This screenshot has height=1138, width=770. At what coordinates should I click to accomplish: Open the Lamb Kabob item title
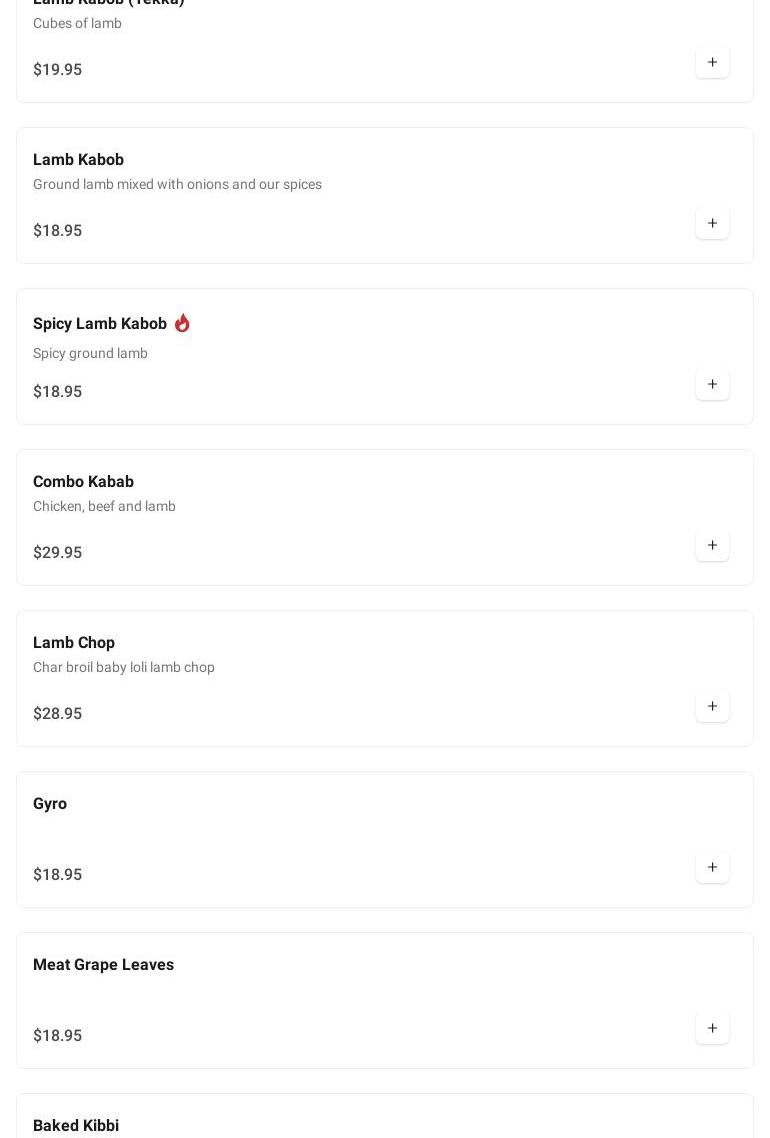click(78, 160)
